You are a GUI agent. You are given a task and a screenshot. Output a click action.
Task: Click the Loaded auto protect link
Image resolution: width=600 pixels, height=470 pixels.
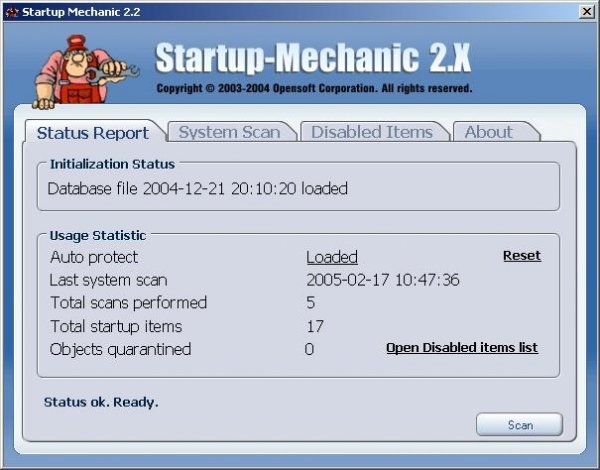332,257
